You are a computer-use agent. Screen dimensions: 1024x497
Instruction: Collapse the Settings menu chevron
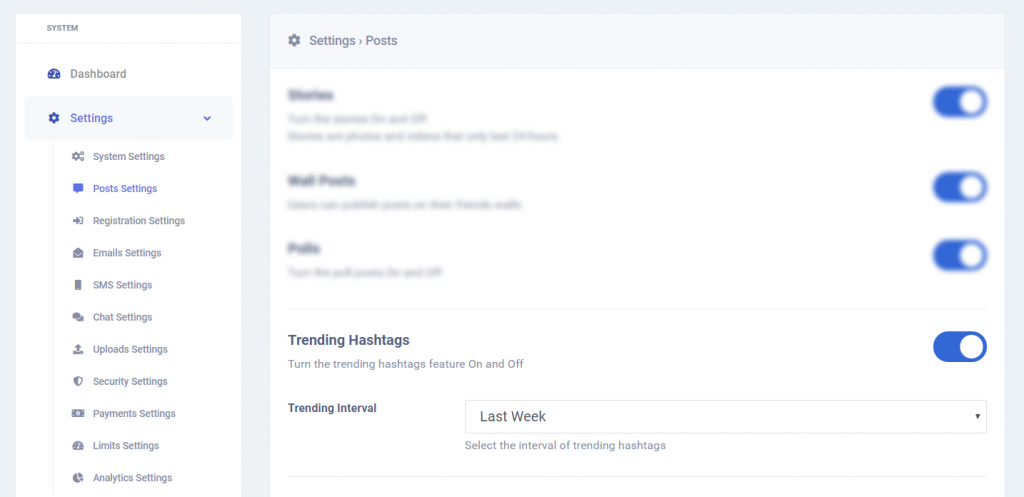[x=207, y=118]
